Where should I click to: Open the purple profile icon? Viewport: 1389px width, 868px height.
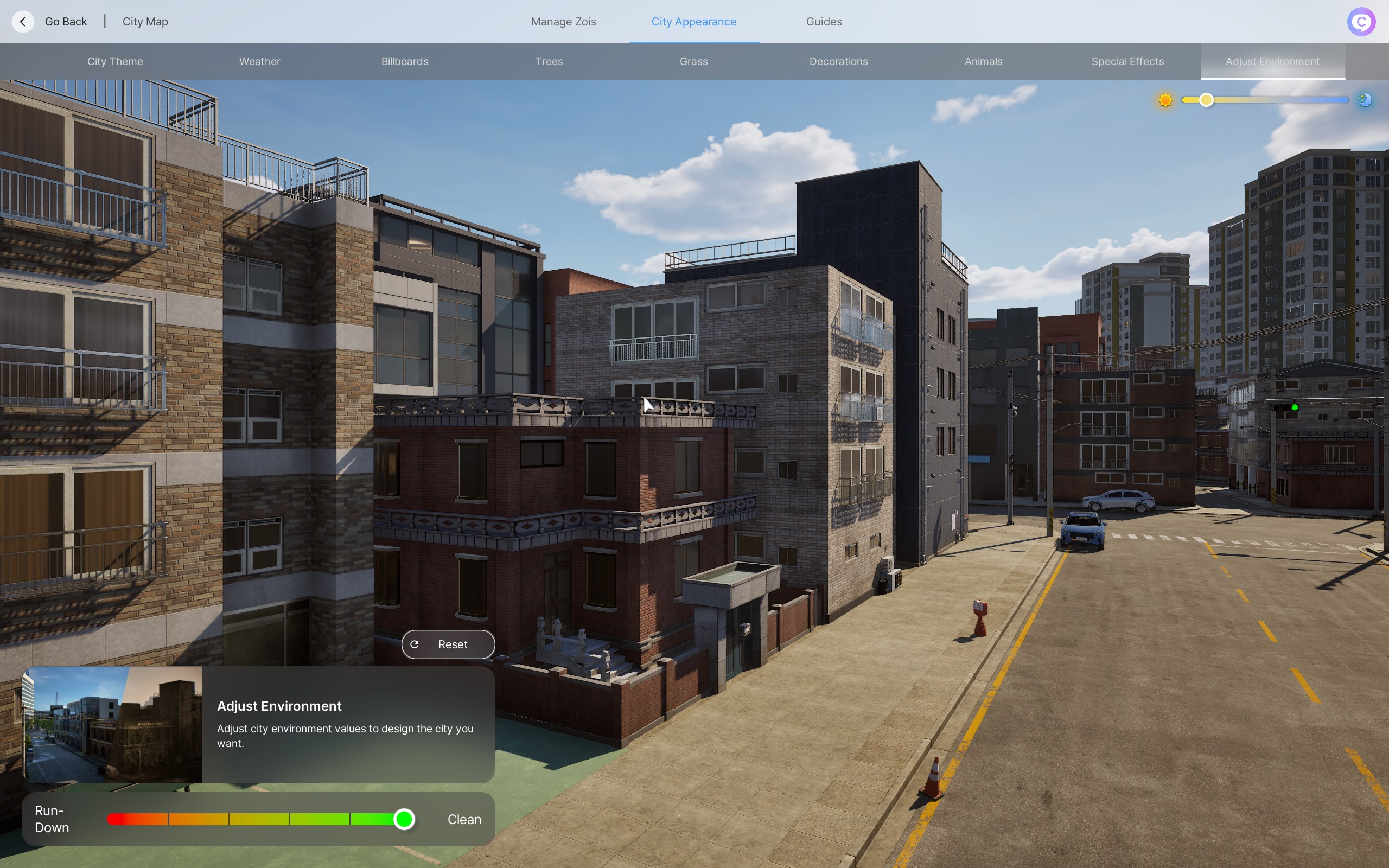pyautogui.click(x=1361, y=22)
